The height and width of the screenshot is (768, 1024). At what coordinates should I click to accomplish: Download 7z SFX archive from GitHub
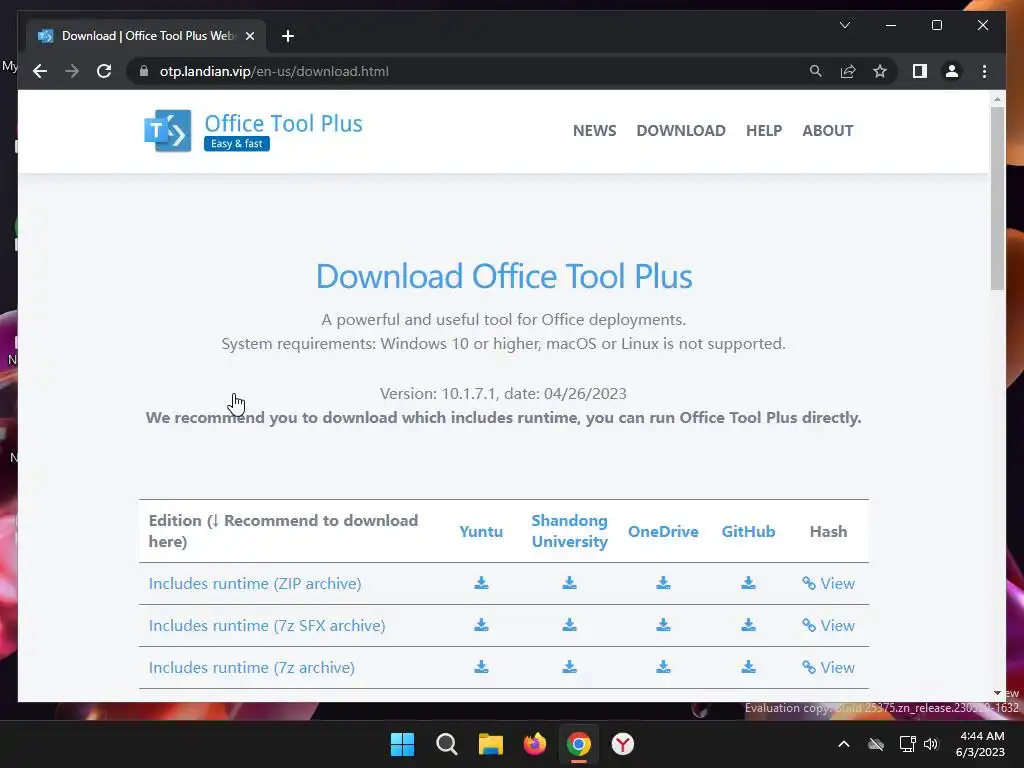coord(748,625)
